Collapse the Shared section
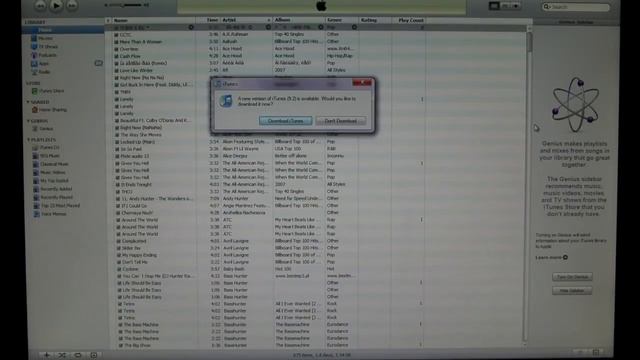640x360 pixels. [x=28, y=102]
